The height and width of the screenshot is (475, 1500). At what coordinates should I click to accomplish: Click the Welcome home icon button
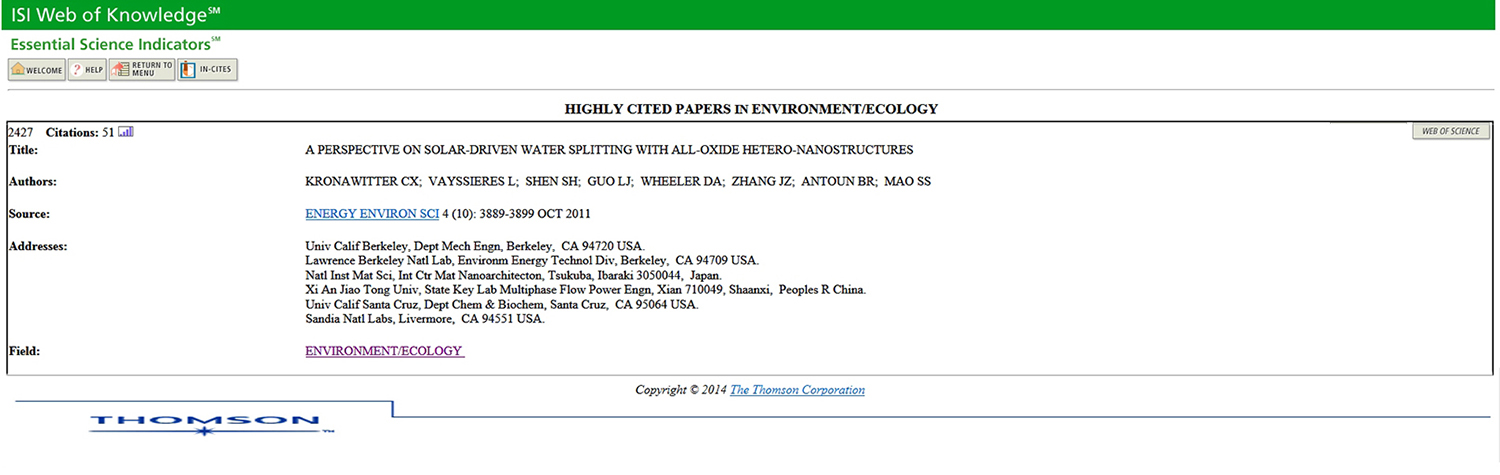pyautogui.click(x=37, y=70)
